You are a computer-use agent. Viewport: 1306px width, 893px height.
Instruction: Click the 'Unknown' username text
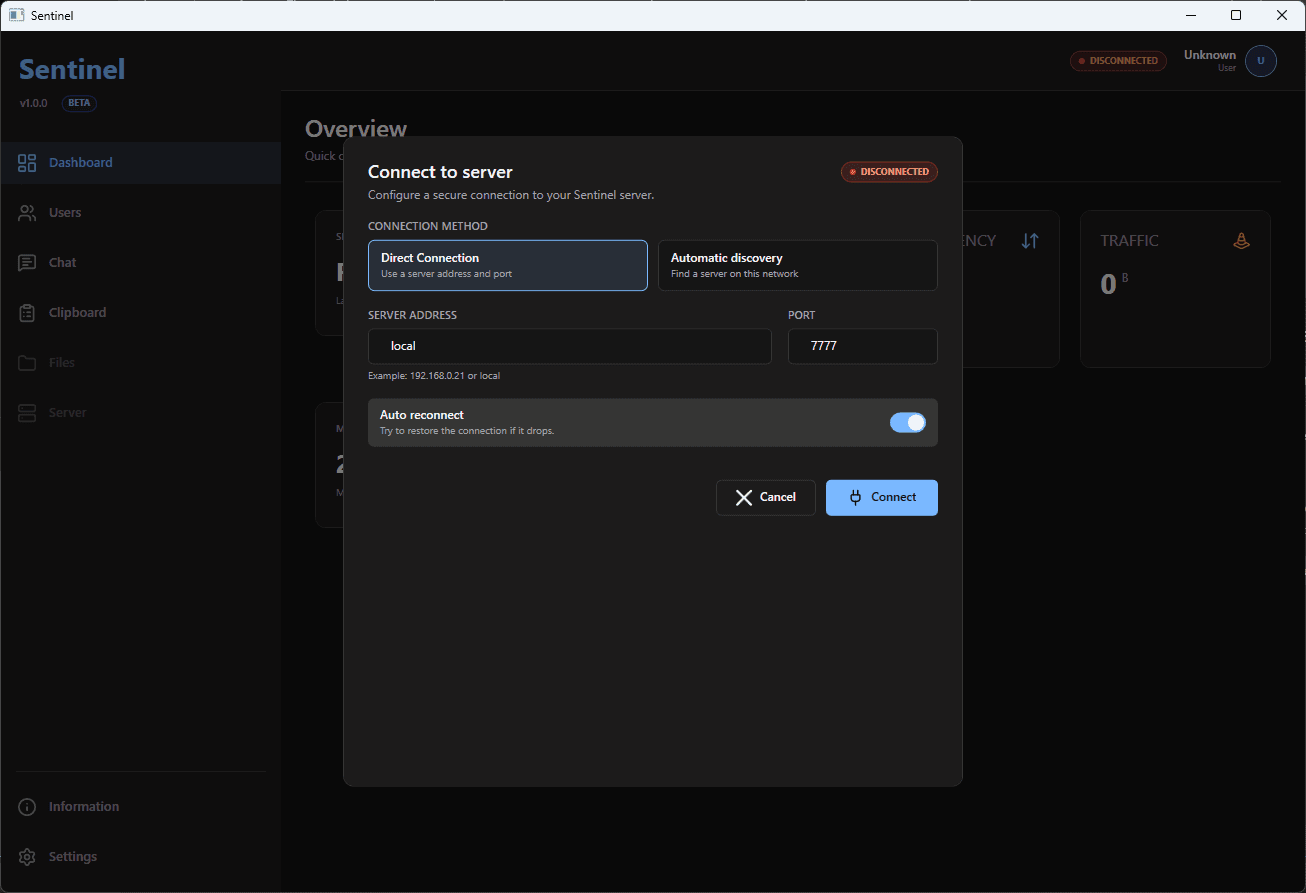[x=1210, y=55]
